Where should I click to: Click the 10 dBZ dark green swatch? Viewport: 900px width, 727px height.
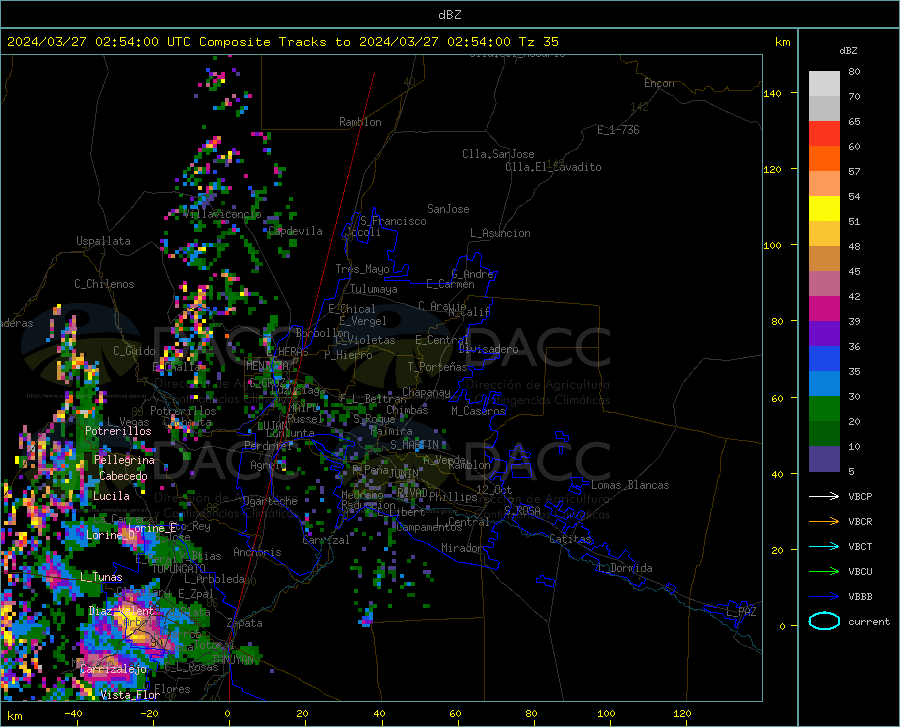824,434
